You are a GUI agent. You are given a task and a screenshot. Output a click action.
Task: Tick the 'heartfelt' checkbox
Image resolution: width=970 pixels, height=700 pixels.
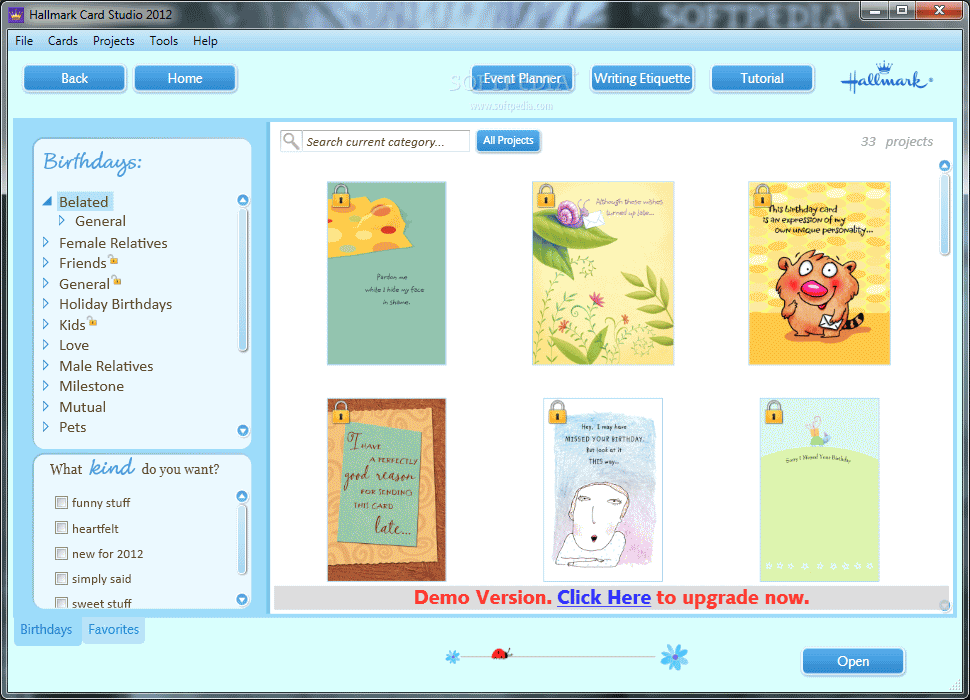click(61, 527)
